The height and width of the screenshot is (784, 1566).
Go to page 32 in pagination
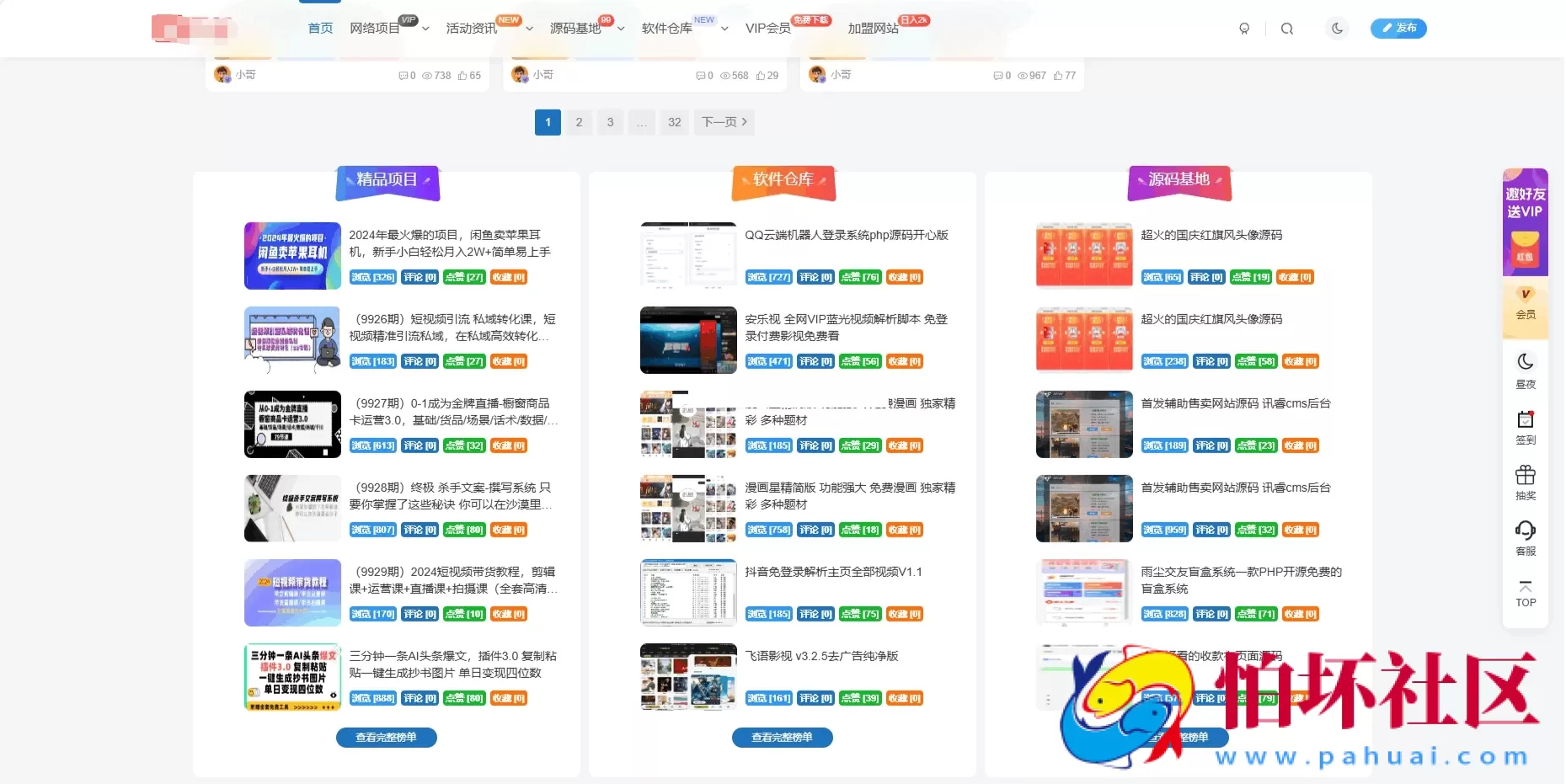674,122
